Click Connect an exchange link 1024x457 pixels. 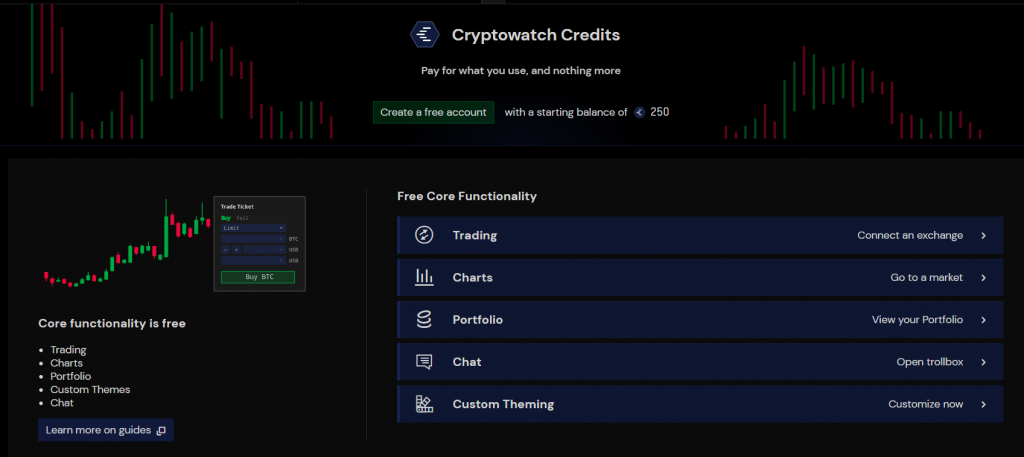[x=910, y=235]
